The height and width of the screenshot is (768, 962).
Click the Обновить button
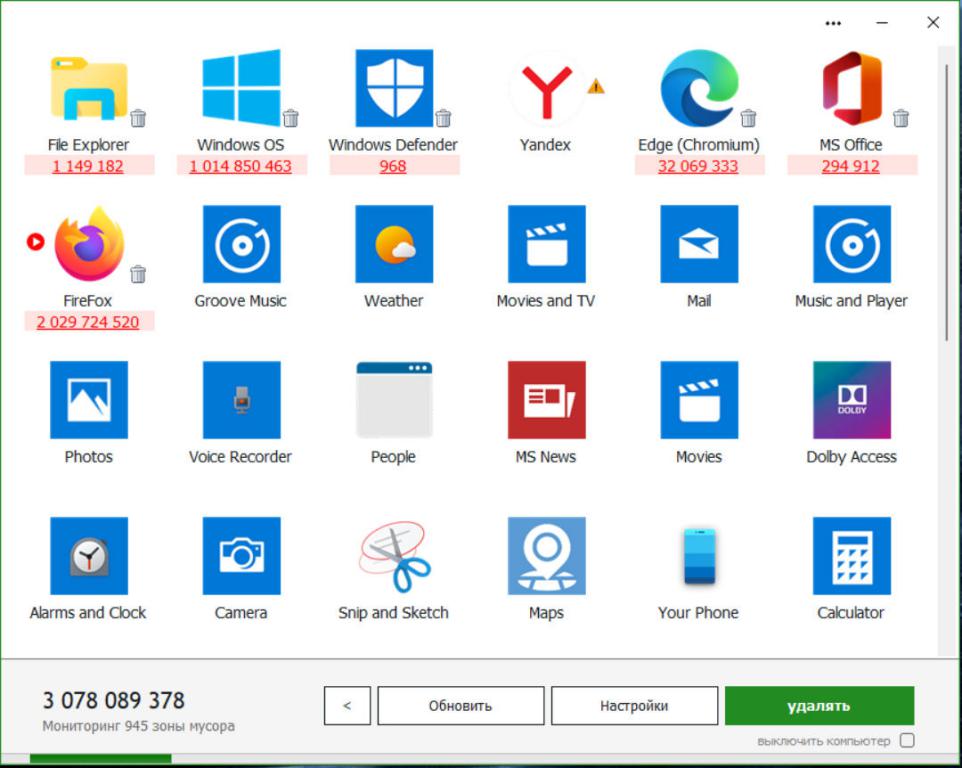pyautogui.click(x=460, y=706)
